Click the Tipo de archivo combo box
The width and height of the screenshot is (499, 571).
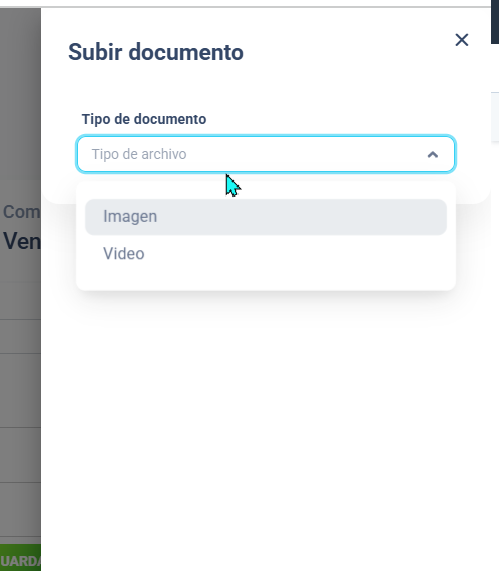click(266, 154)
